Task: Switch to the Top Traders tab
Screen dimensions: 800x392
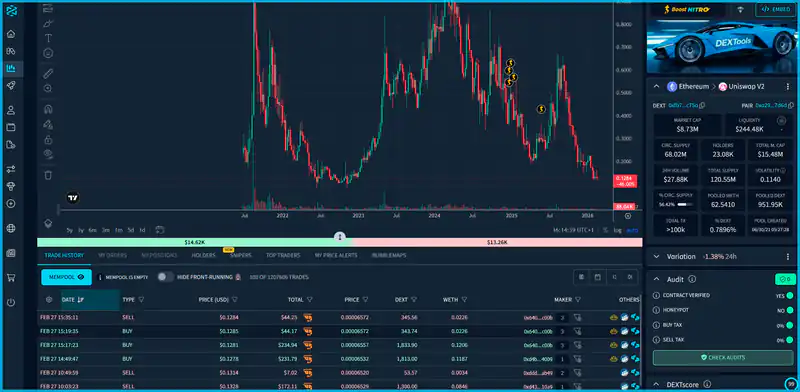Action: [283, 255]
